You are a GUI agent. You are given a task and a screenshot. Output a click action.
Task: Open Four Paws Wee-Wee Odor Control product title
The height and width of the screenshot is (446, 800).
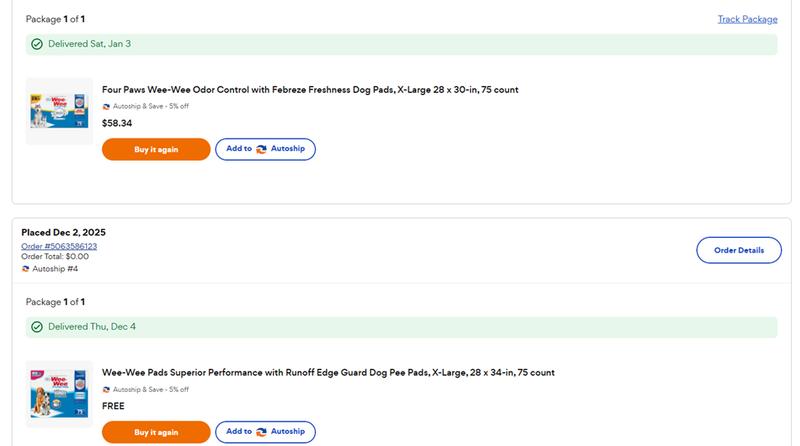tap(310, 90)
